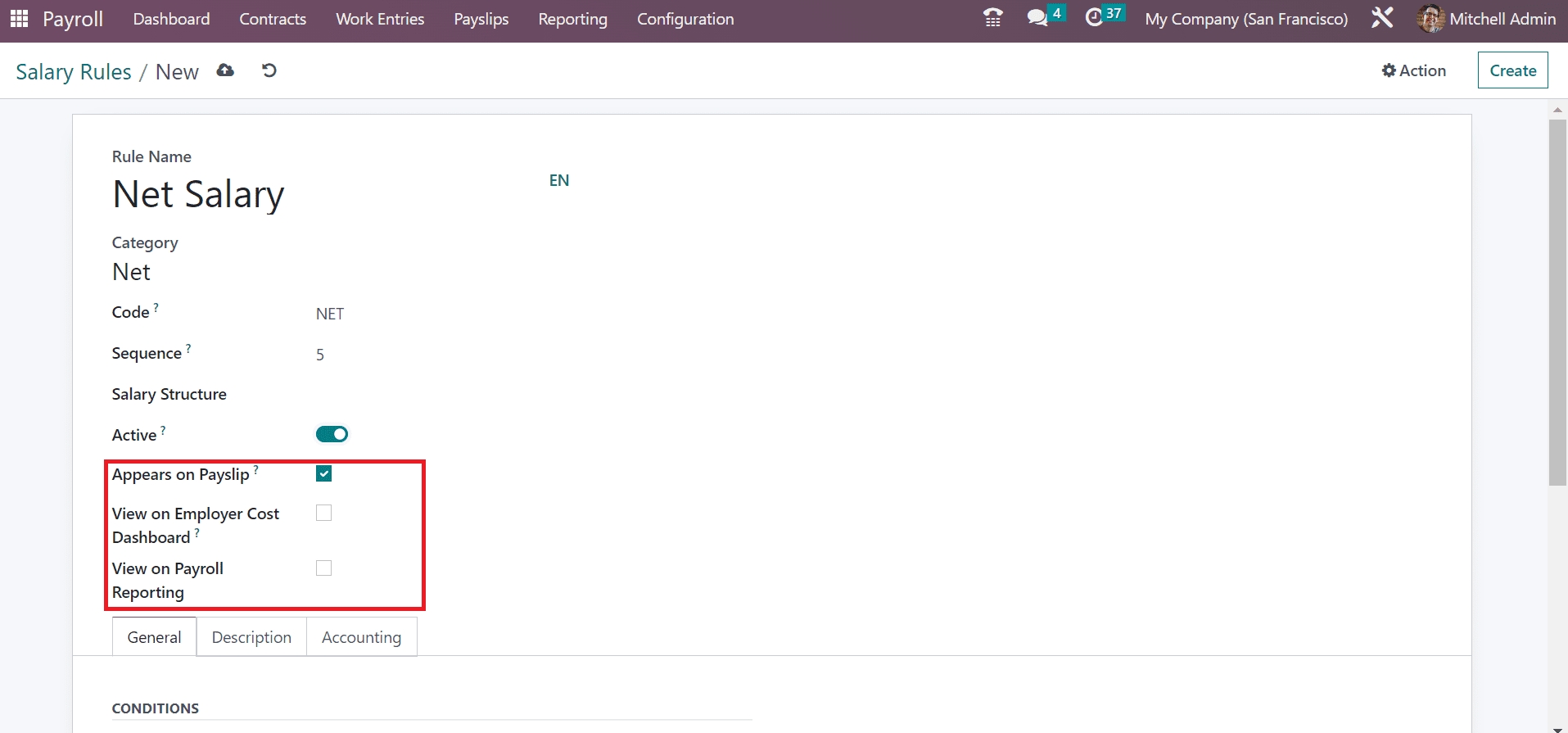Open the Description tab
Screen dimensions: 1568x733
click(251, 637)
